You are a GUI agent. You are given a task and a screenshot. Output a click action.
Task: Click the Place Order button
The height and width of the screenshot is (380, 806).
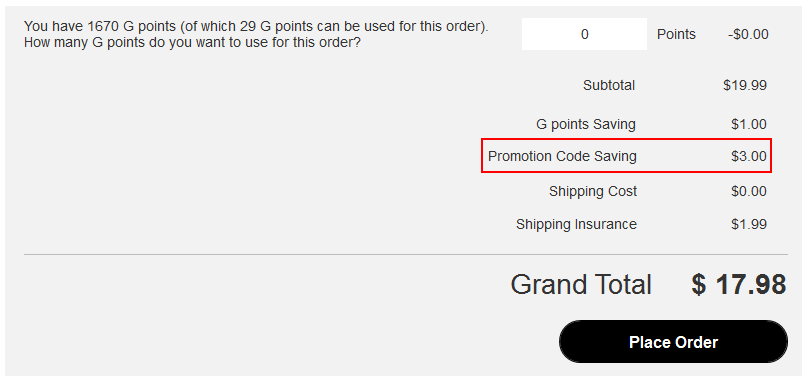coord(673,342)
